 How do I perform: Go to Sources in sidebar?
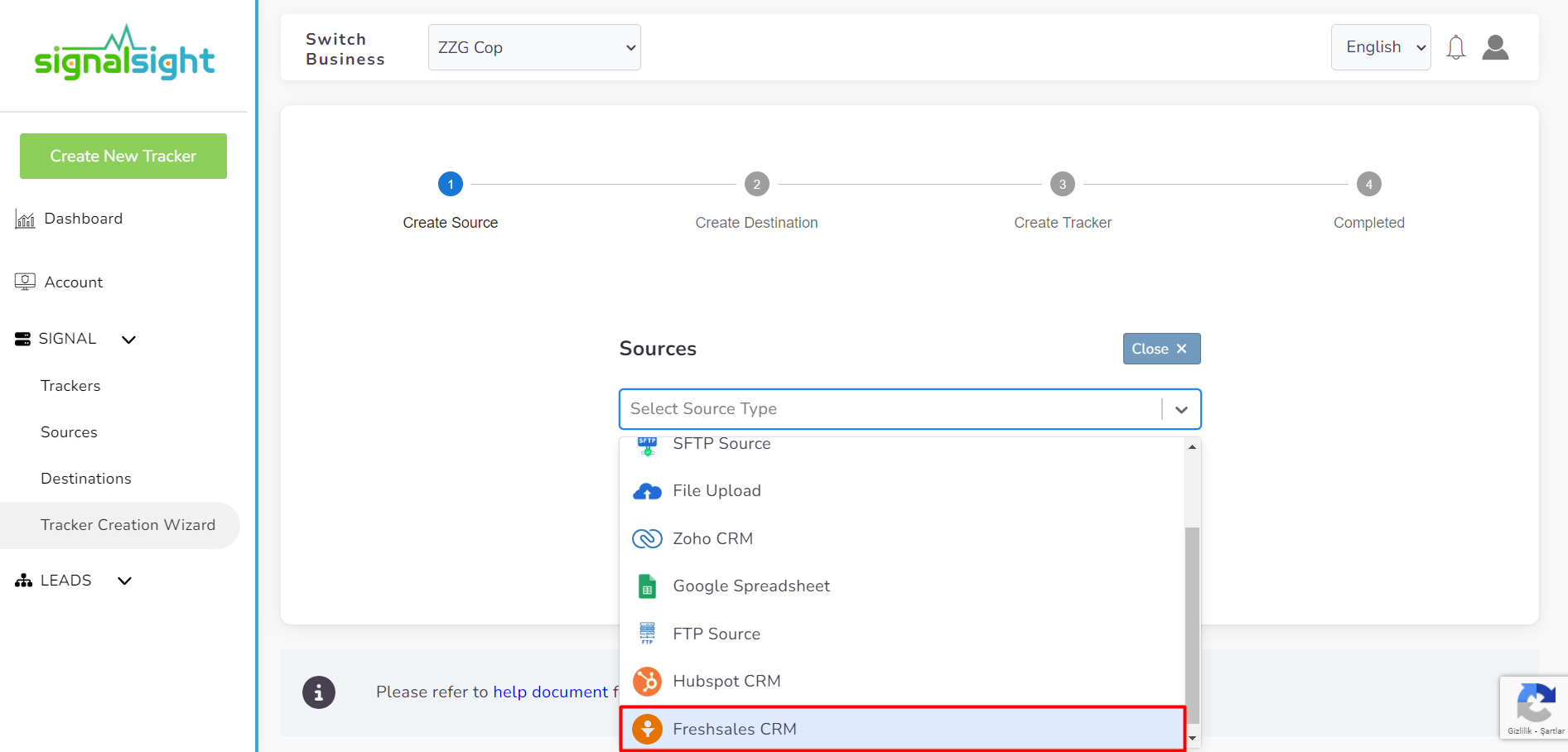tap(69, 432)
